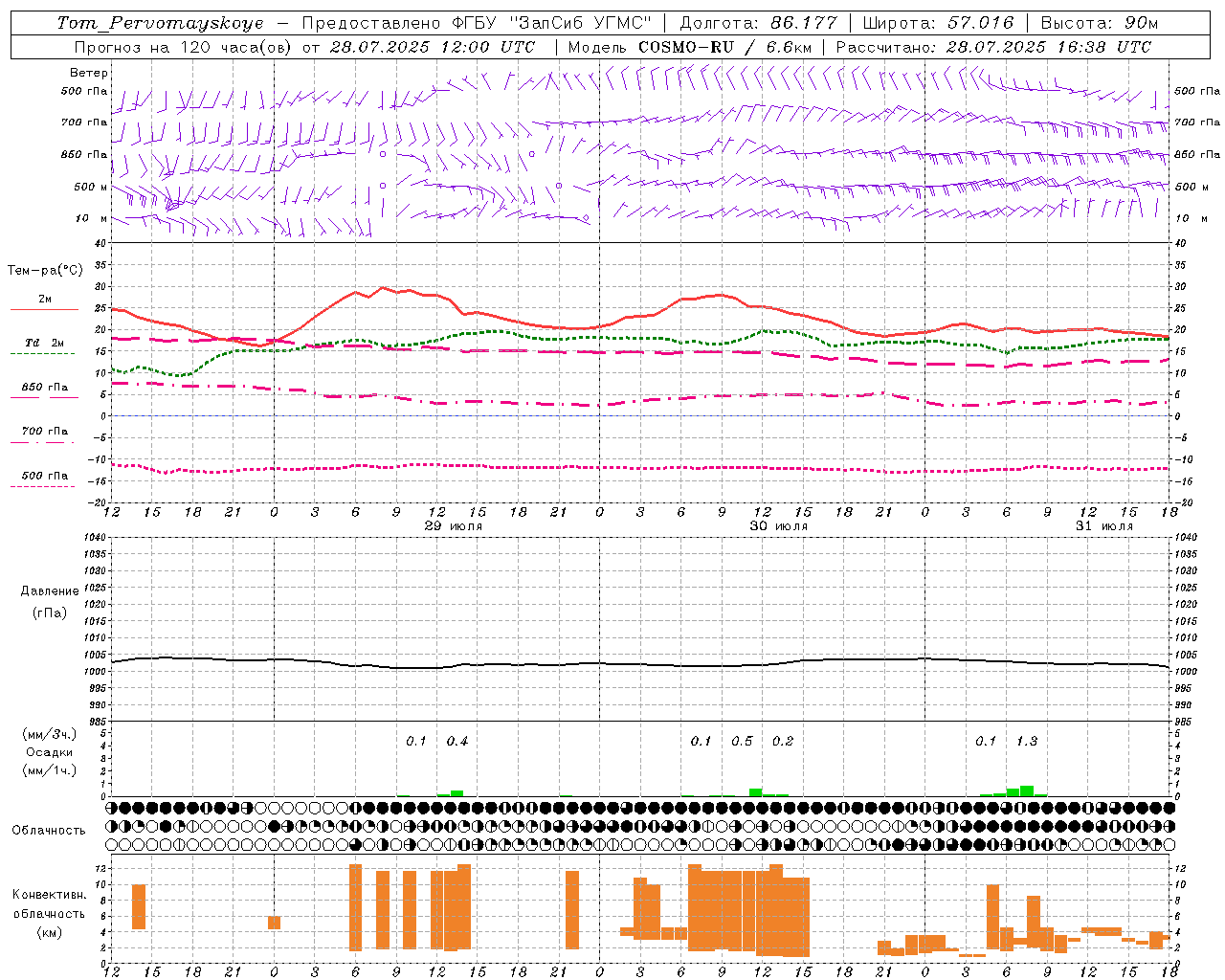Click the "0.2" precipitation value
The width and height of the screenshot is (1225, 980).
783,741
